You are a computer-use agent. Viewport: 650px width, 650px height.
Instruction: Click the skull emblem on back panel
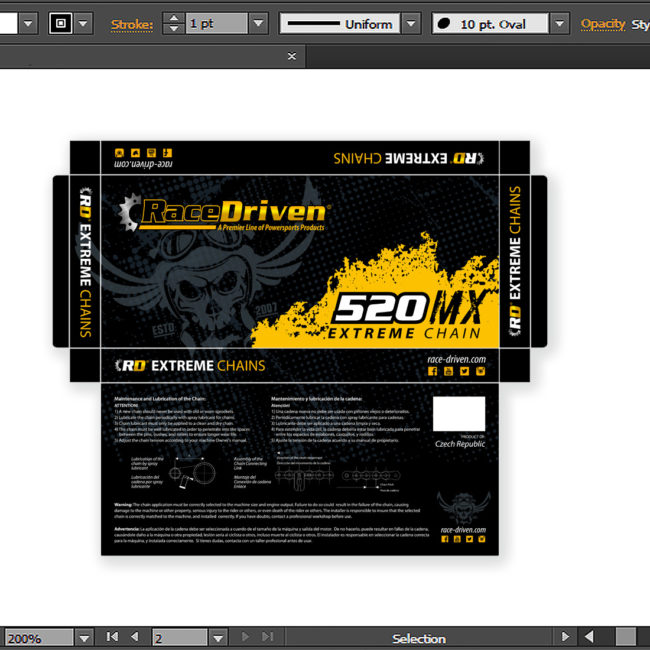(463, 507)
